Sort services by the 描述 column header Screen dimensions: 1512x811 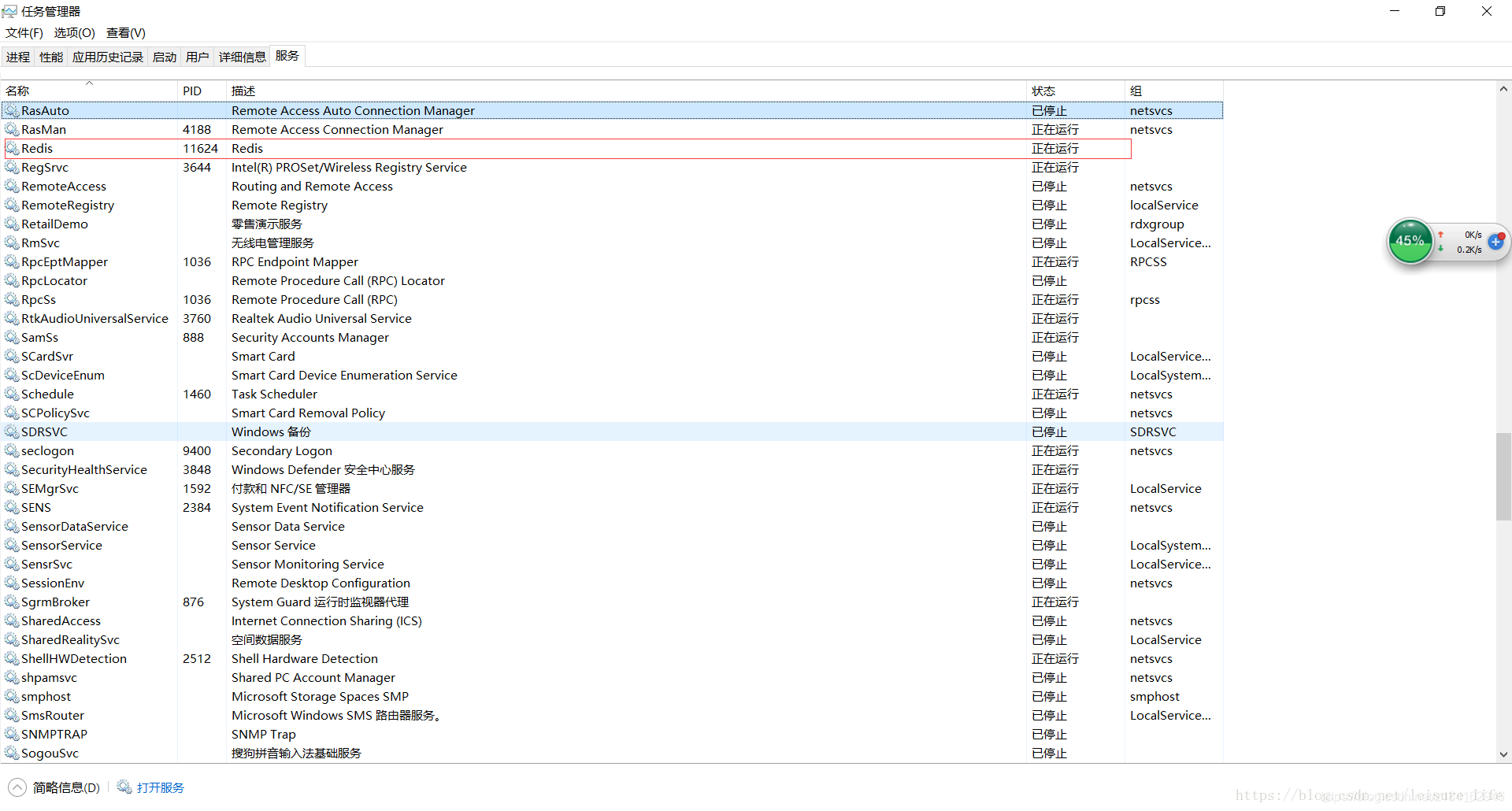pyautogui.click(x=627, y=91)
